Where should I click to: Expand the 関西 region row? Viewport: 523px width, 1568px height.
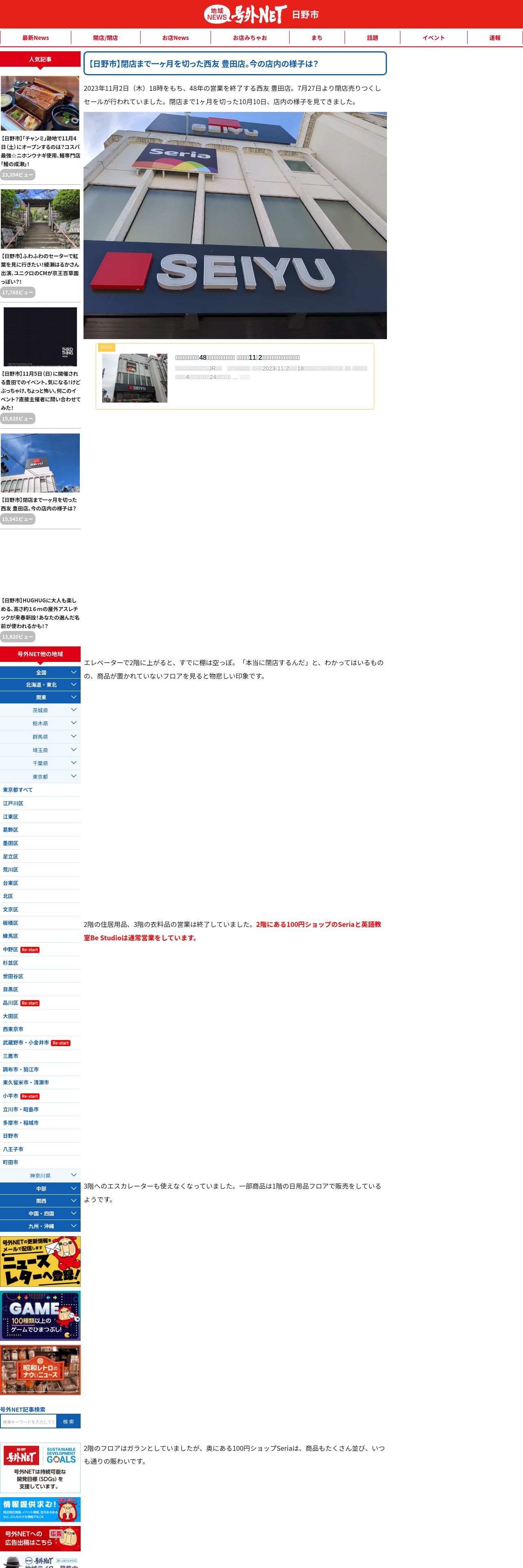pyautogui.click(x=40, y=1201)
